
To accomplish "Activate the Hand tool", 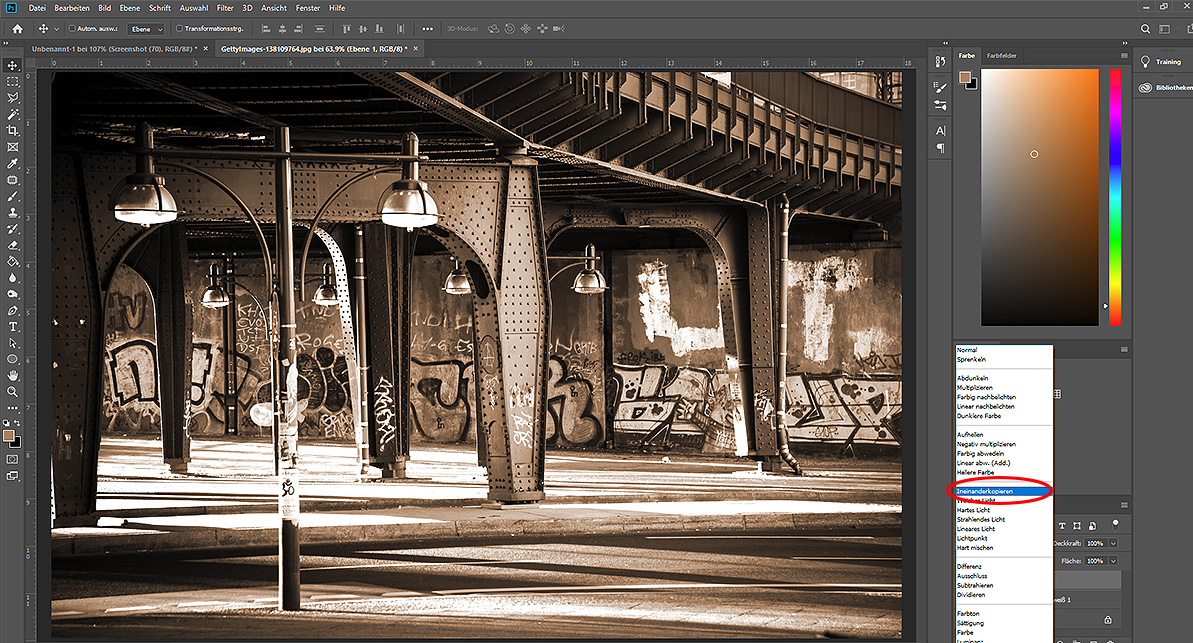I will point(13,375).
